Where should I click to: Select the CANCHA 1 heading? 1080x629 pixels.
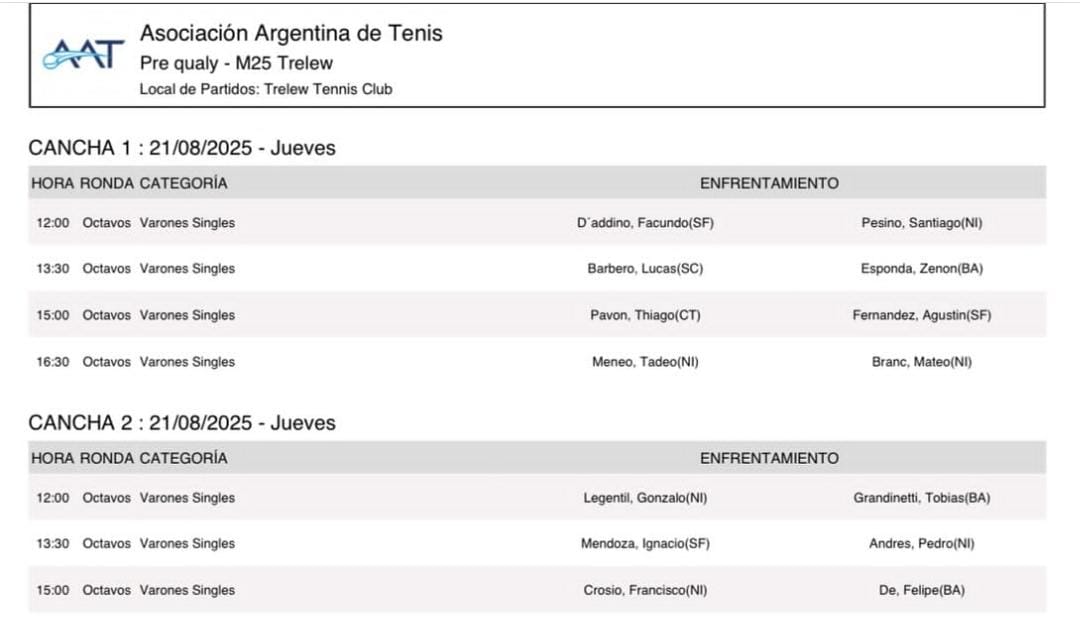(x=182, y=147)
